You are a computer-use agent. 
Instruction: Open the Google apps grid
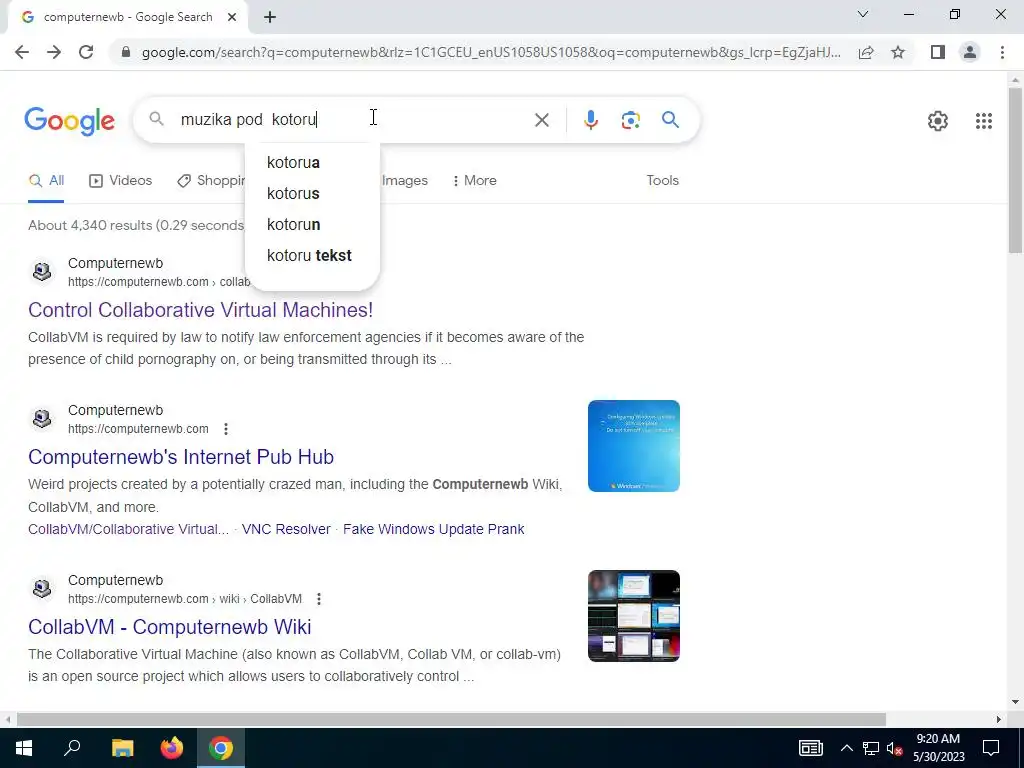click(984, 121)
